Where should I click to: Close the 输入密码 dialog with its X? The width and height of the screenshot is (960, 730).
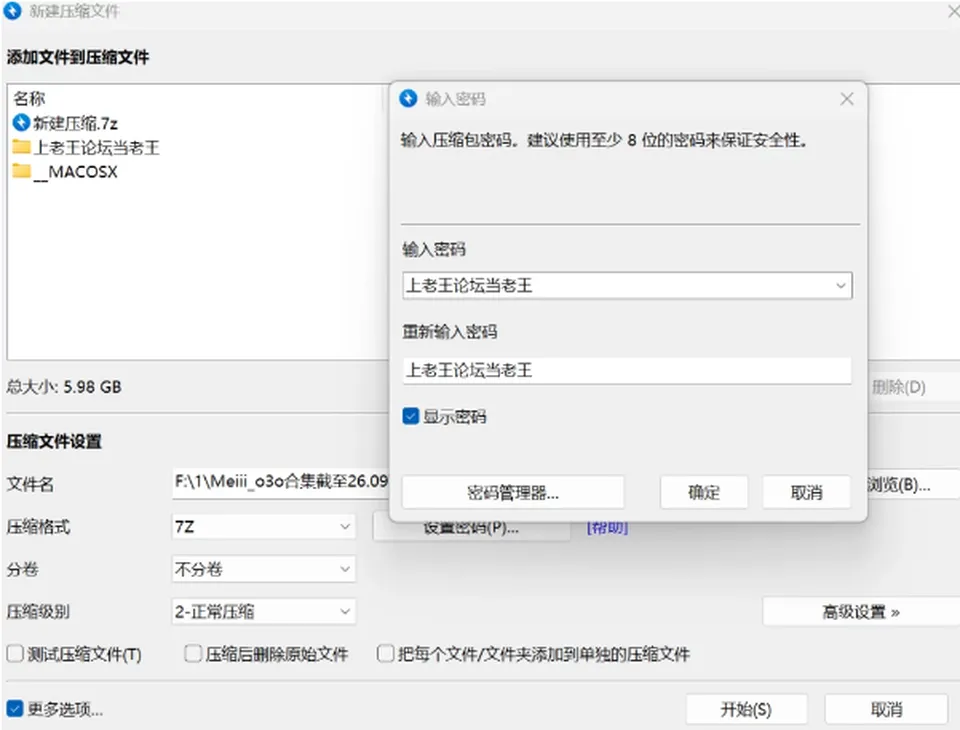[x=847, y=99]
